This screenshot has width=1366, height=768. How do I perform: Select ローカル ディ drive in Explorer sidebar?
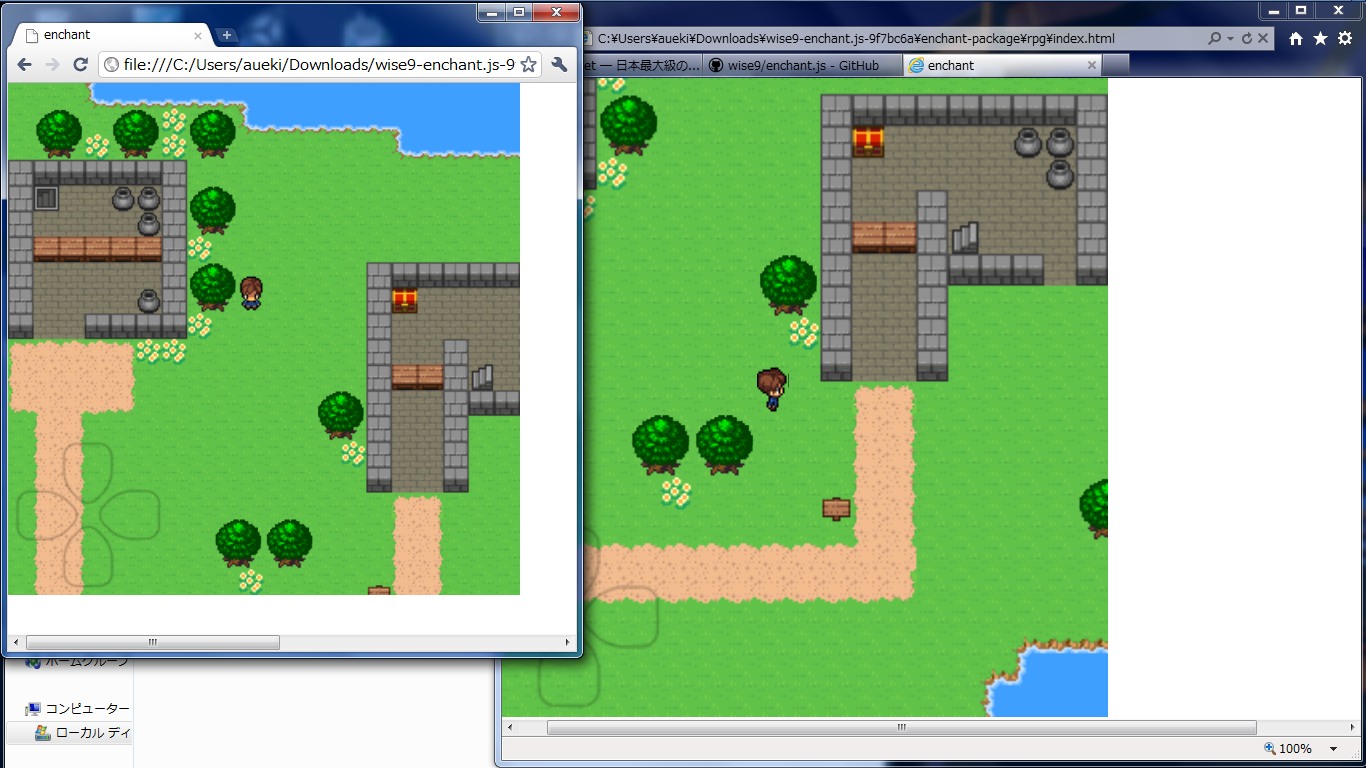point(84,733)
